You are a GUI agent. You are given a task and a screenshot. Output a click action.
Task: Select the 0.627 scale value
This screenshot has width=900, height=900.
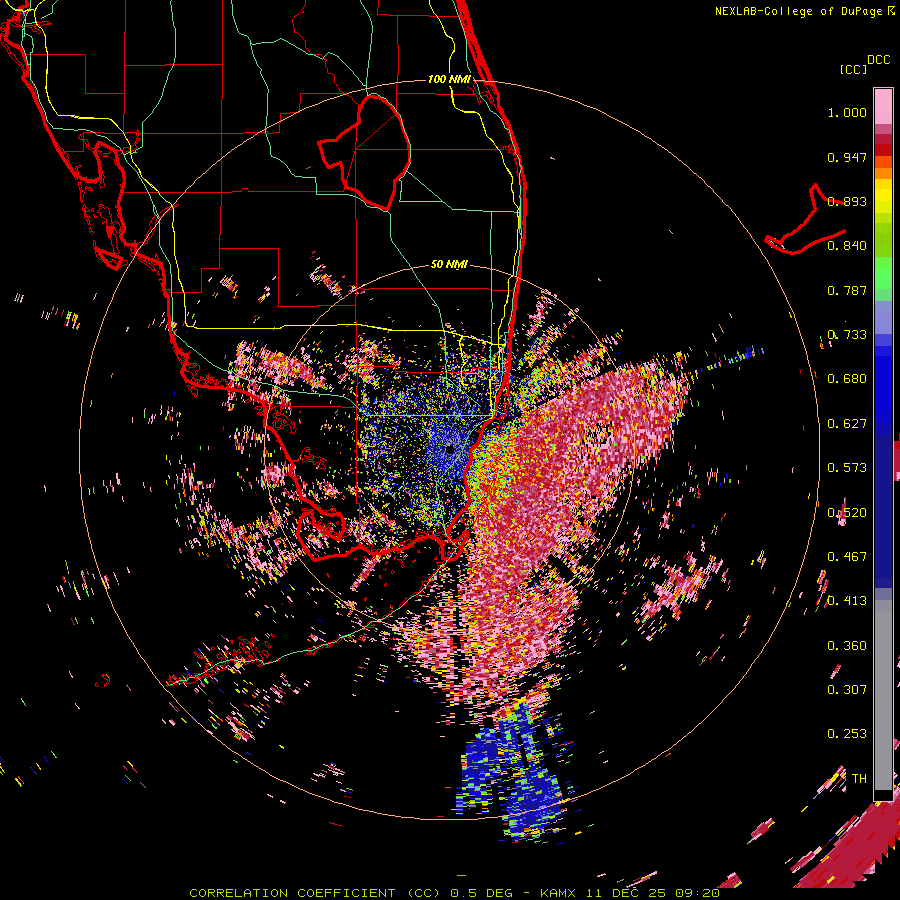point(847,424)
